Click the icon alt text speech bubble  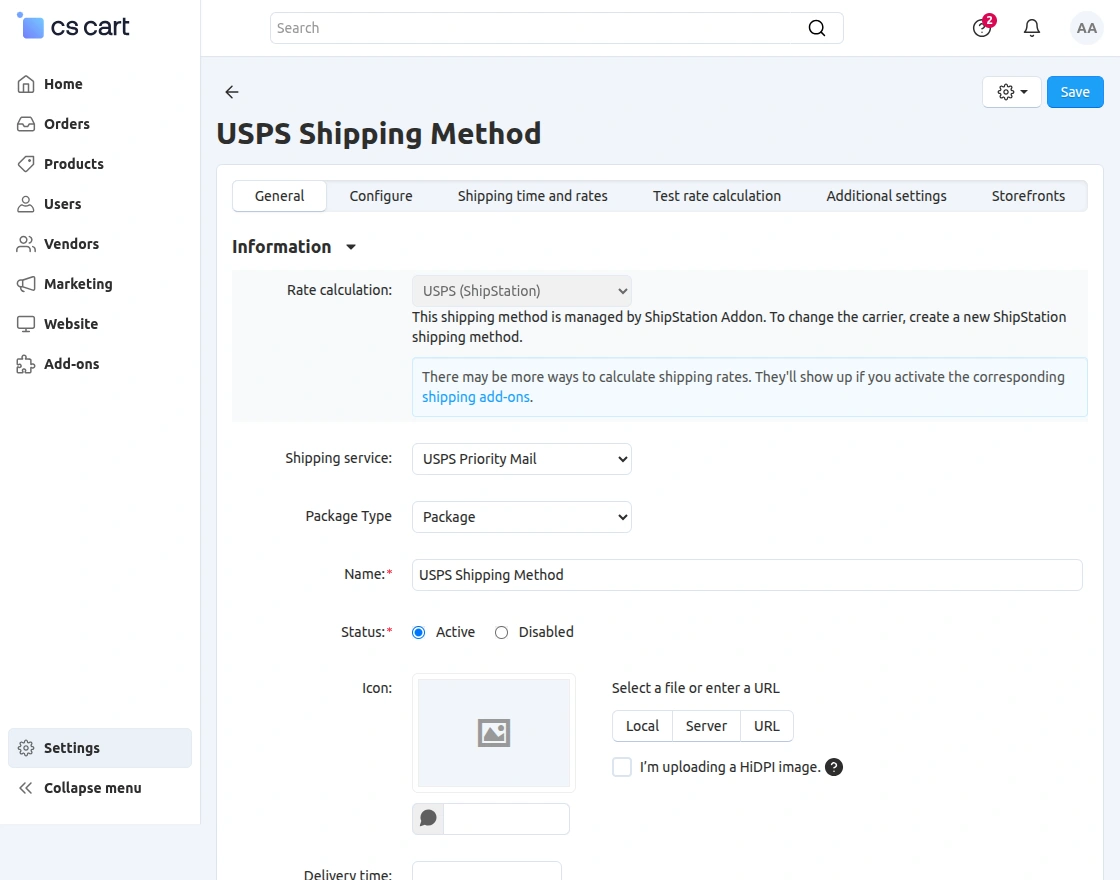[428, 819]
